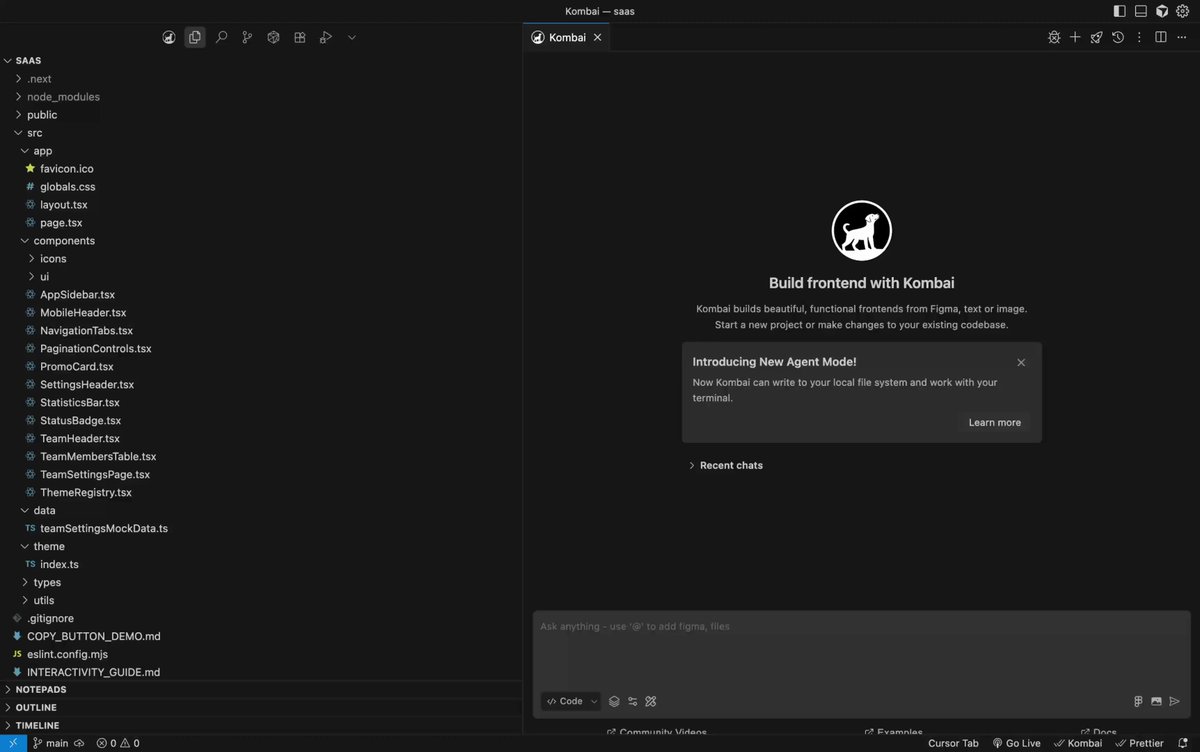Image resolution: width=1200 pixels, height=752 pixels.
Task: Switch to the Kombai editor tab
Action: click(568, 37)
